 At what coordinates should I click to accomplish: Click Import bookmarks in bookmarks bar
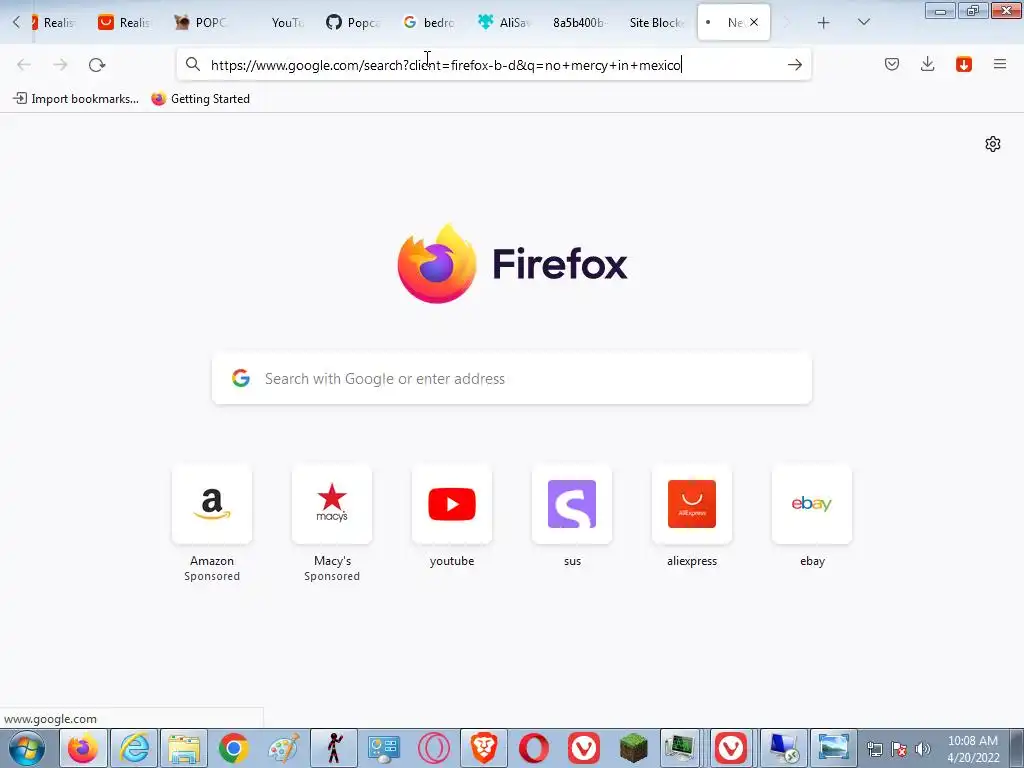76,99
